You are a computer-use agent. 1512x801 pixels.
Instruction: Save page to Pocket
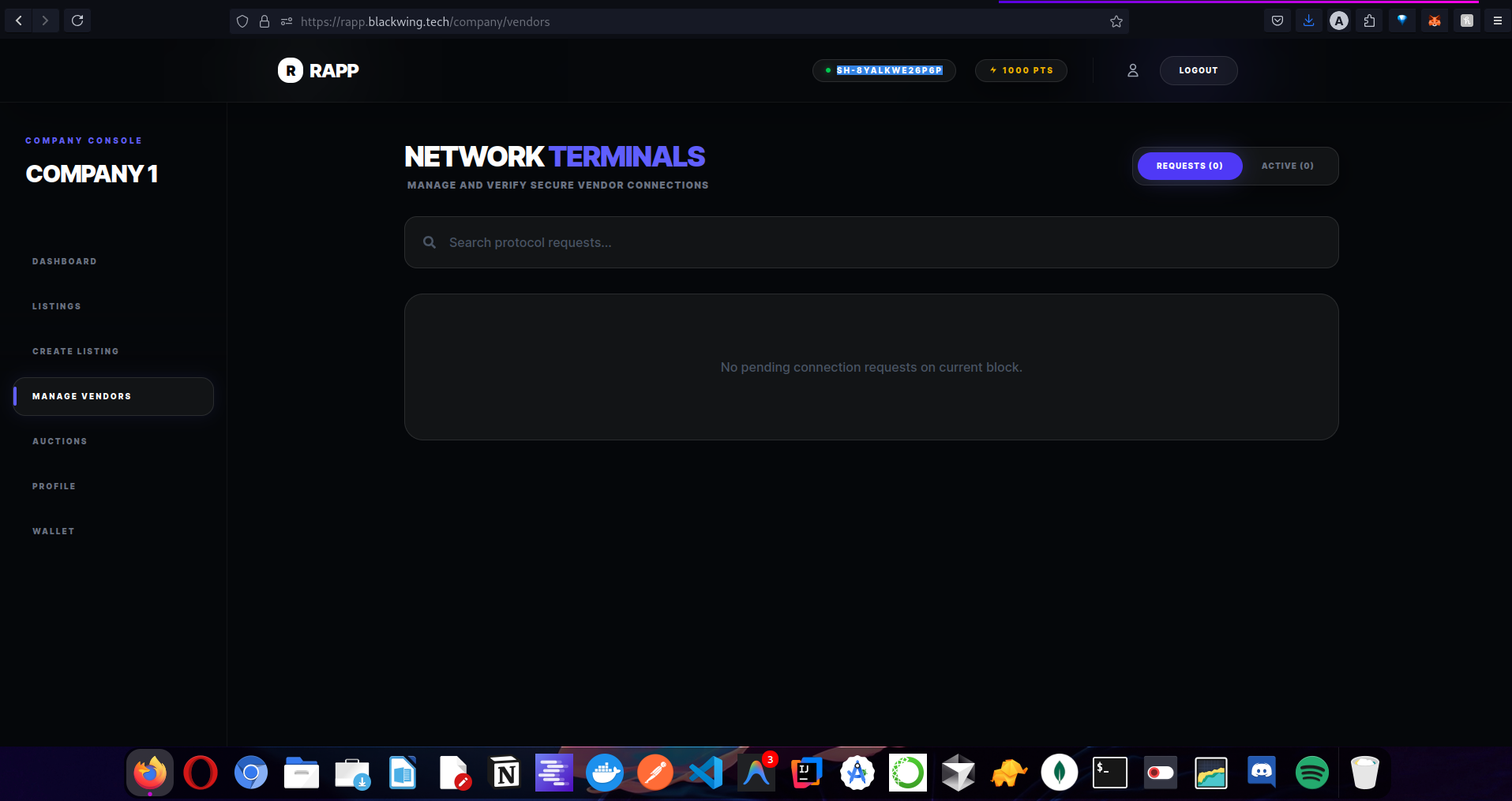1278,21
